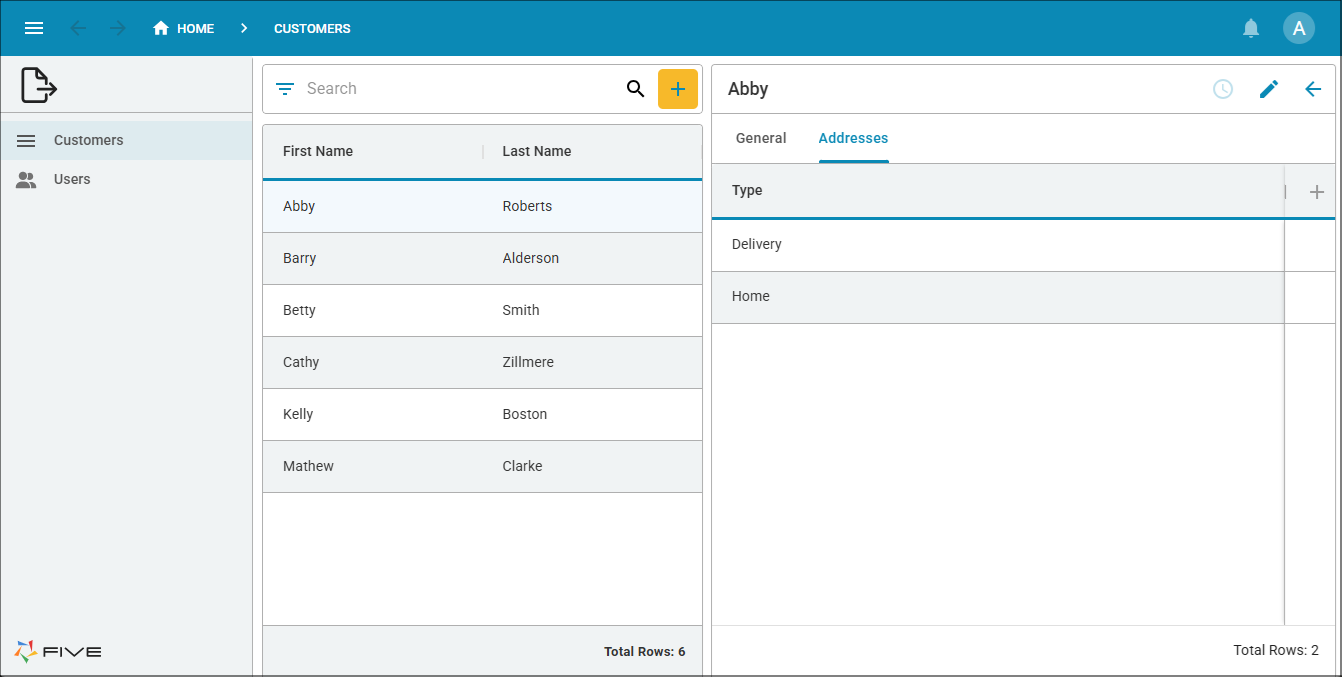Click the logout icon in sidebar
Viewport: 1342px width, 677px height.
[x=39, y=85]
